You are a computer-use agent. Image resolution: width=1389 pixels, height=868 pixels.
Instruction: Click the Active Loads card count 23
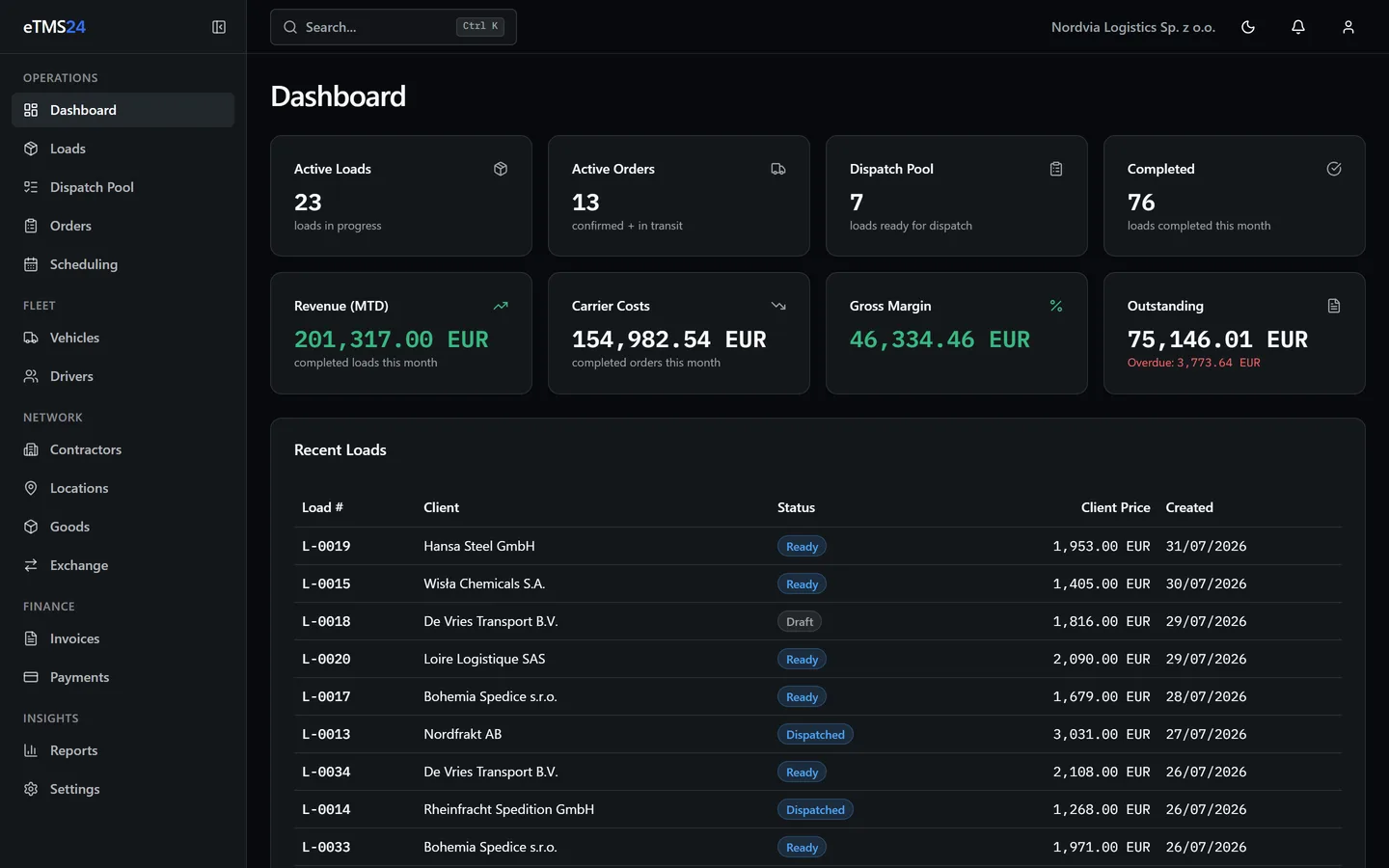pyautogui.click(x=308, y=203)
